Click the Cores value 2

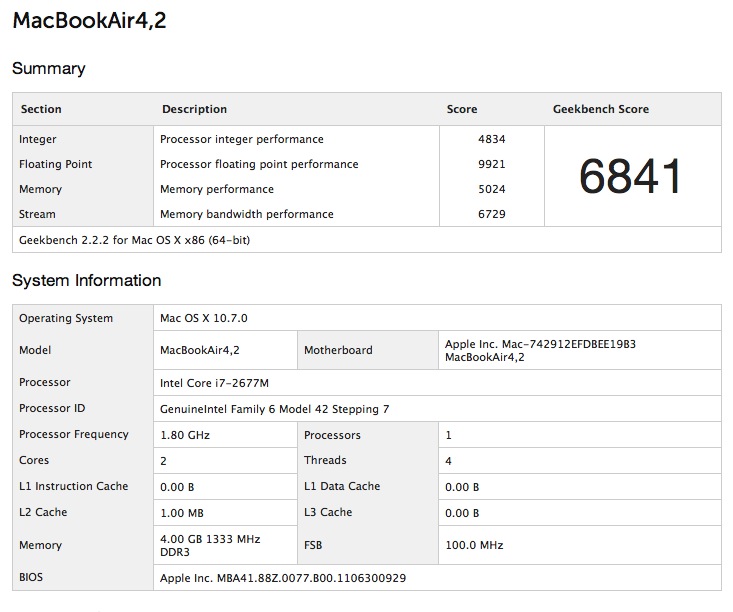pos(163,461)
